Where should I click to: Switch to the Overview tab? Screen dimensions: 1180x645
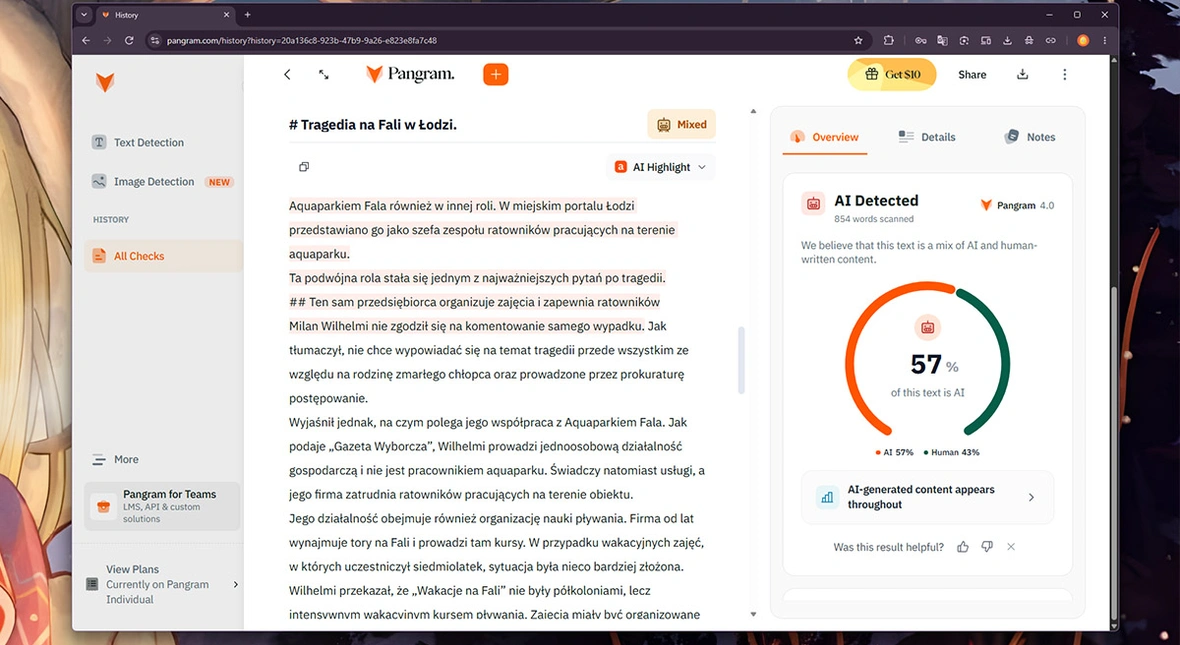(x=824, y=137)
